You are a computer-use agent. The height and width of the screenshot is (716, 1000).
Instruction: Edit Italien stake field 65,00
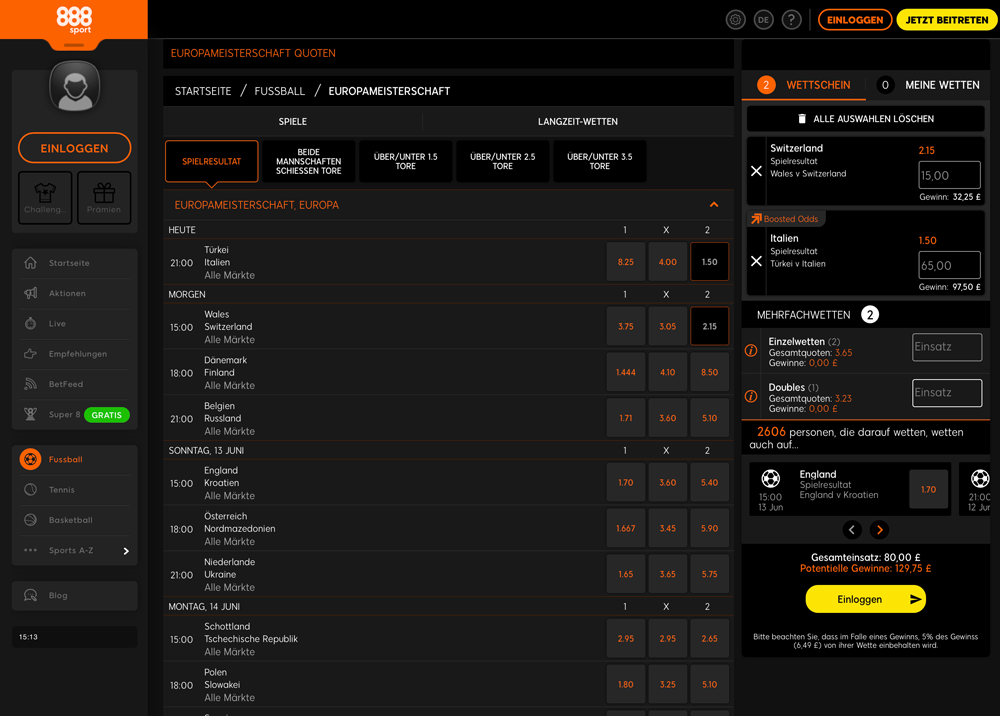click(949, 265)
